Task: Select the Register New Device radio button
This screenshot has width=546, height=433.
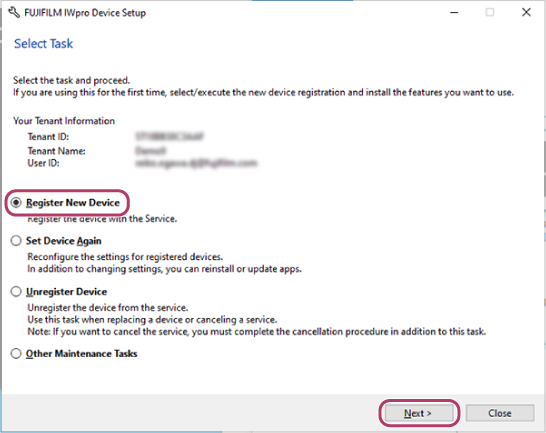Action: click(16, 202)
